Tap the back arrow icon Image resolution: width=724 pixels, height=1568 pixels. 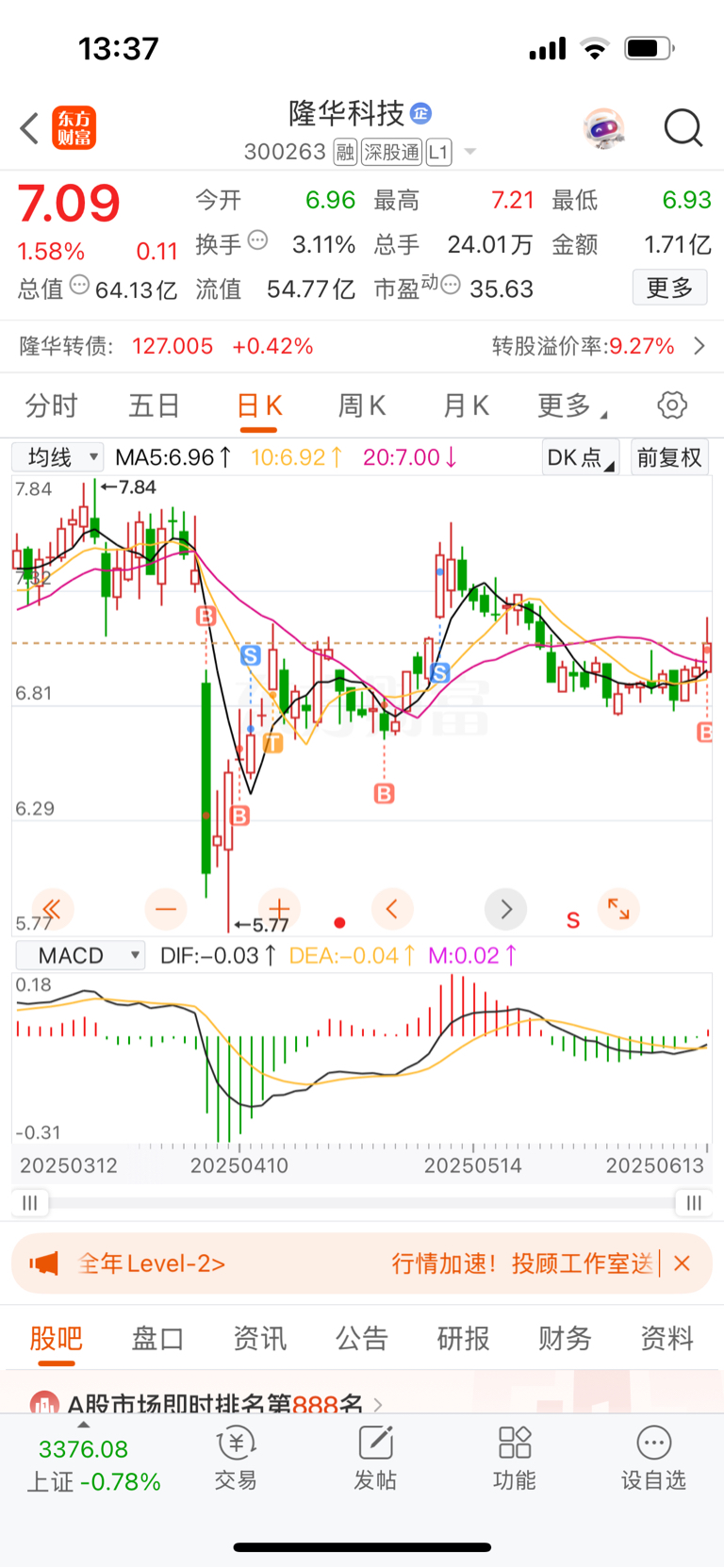(29, 128)
